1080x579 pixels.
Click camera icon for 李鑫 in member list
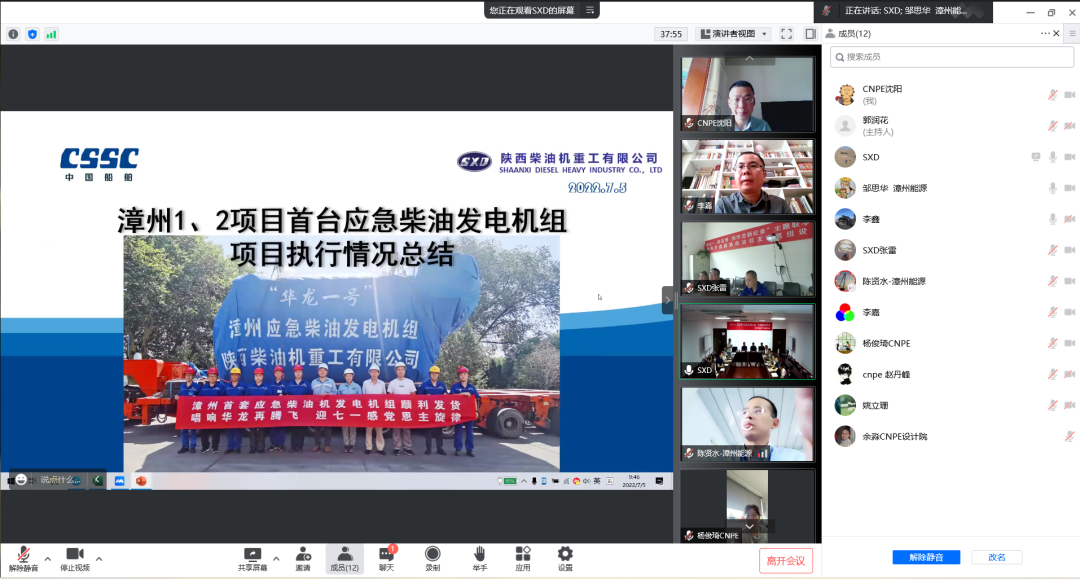[1069, 219]
